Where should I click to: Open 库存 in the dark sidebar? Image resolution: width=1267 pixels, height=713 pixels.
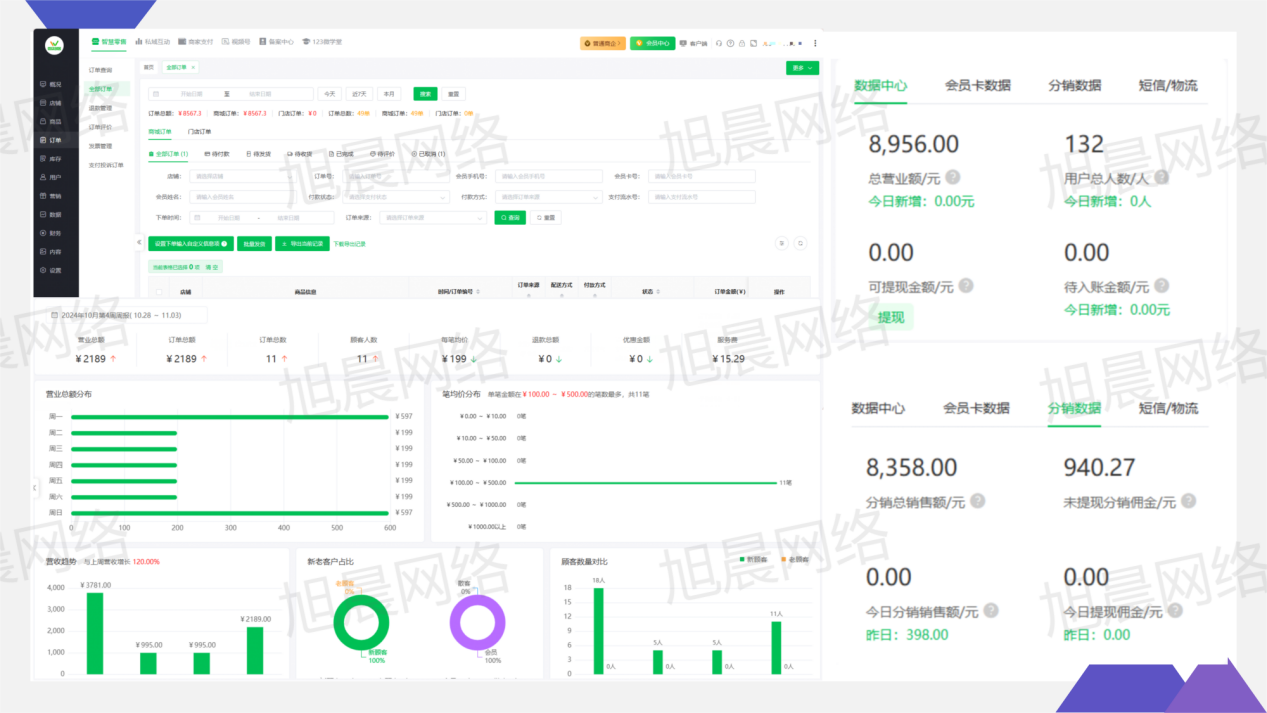coord(55,159)
